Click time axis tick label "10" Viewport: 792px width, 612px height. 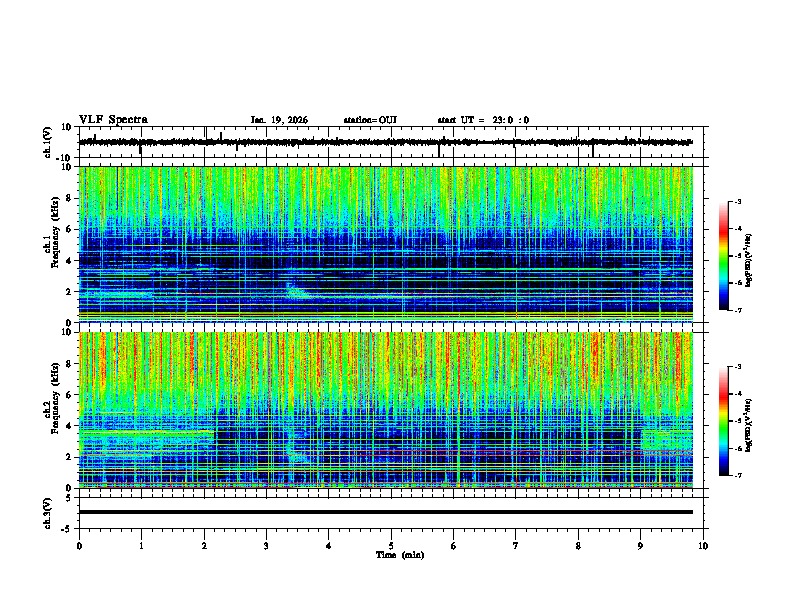pyautogui.click(x=703, y=546)
